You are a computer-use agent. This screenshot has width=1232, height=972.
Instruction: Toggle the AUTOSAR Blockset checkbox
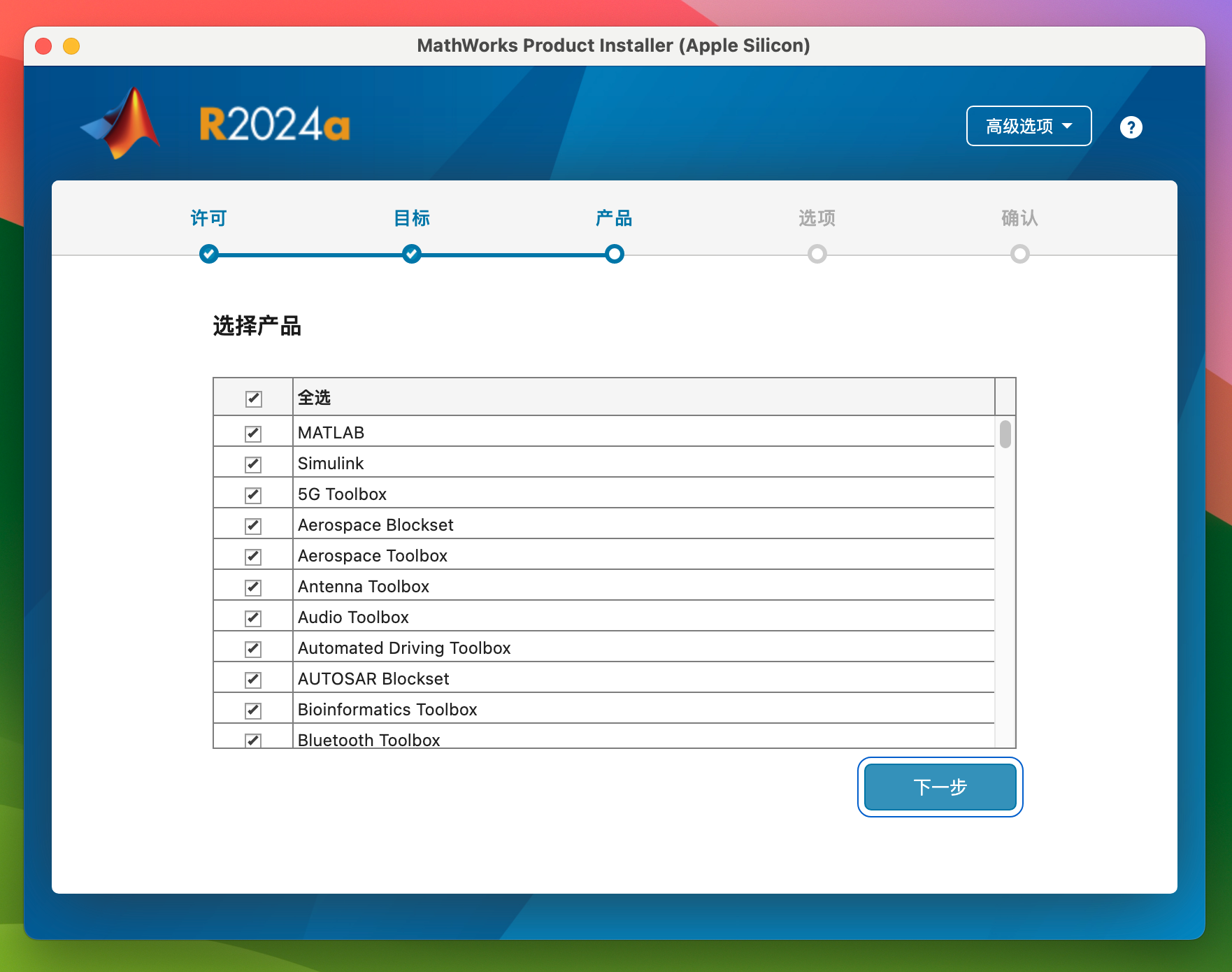coord(253,680)
